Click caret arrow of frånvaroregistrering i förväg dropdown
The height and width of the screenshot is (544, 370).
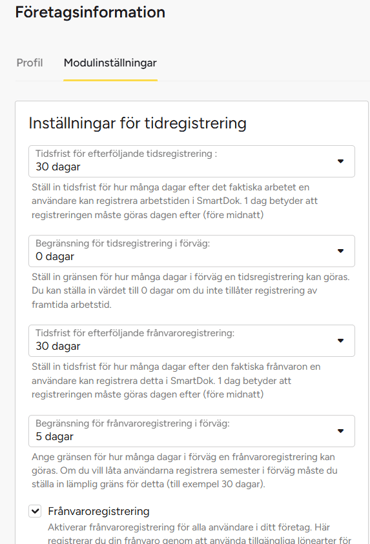click(340, 431)
